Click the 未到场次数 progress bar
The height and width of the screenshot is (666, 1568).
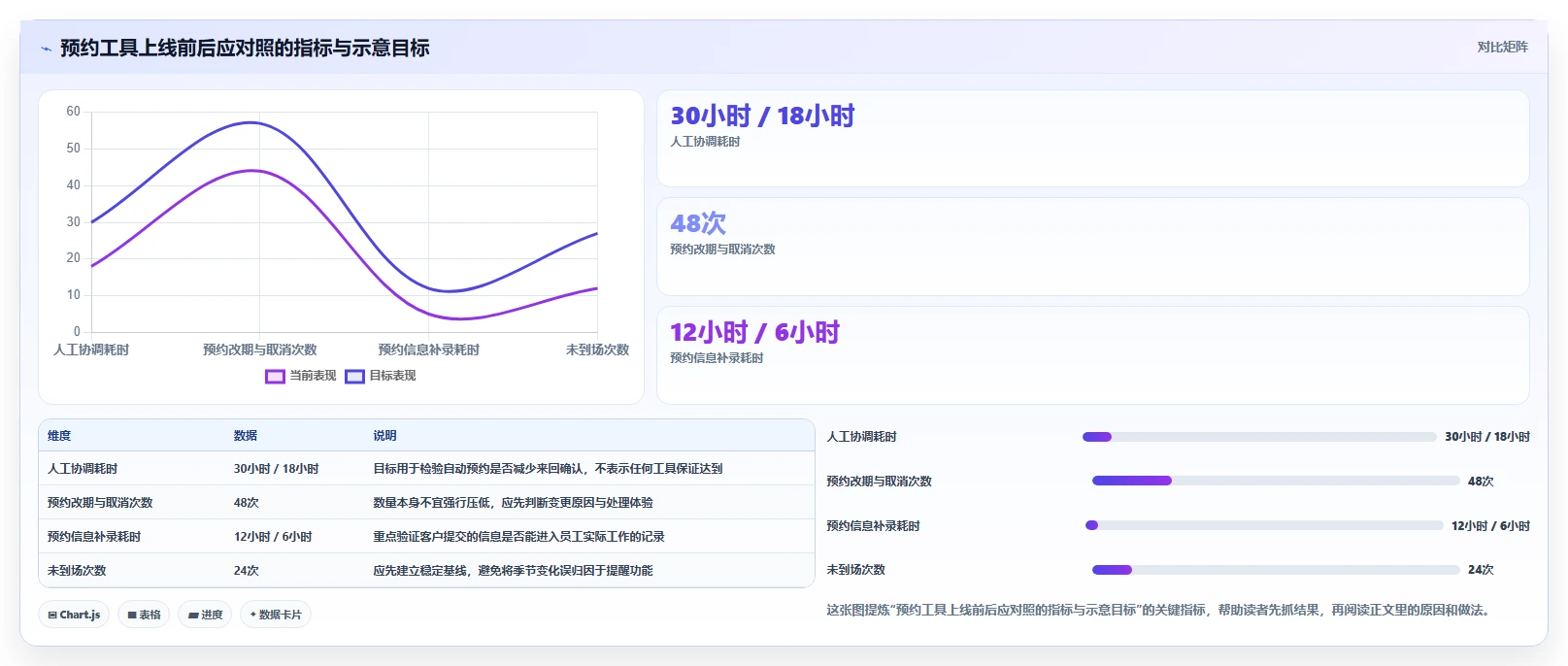(1276, 570)
